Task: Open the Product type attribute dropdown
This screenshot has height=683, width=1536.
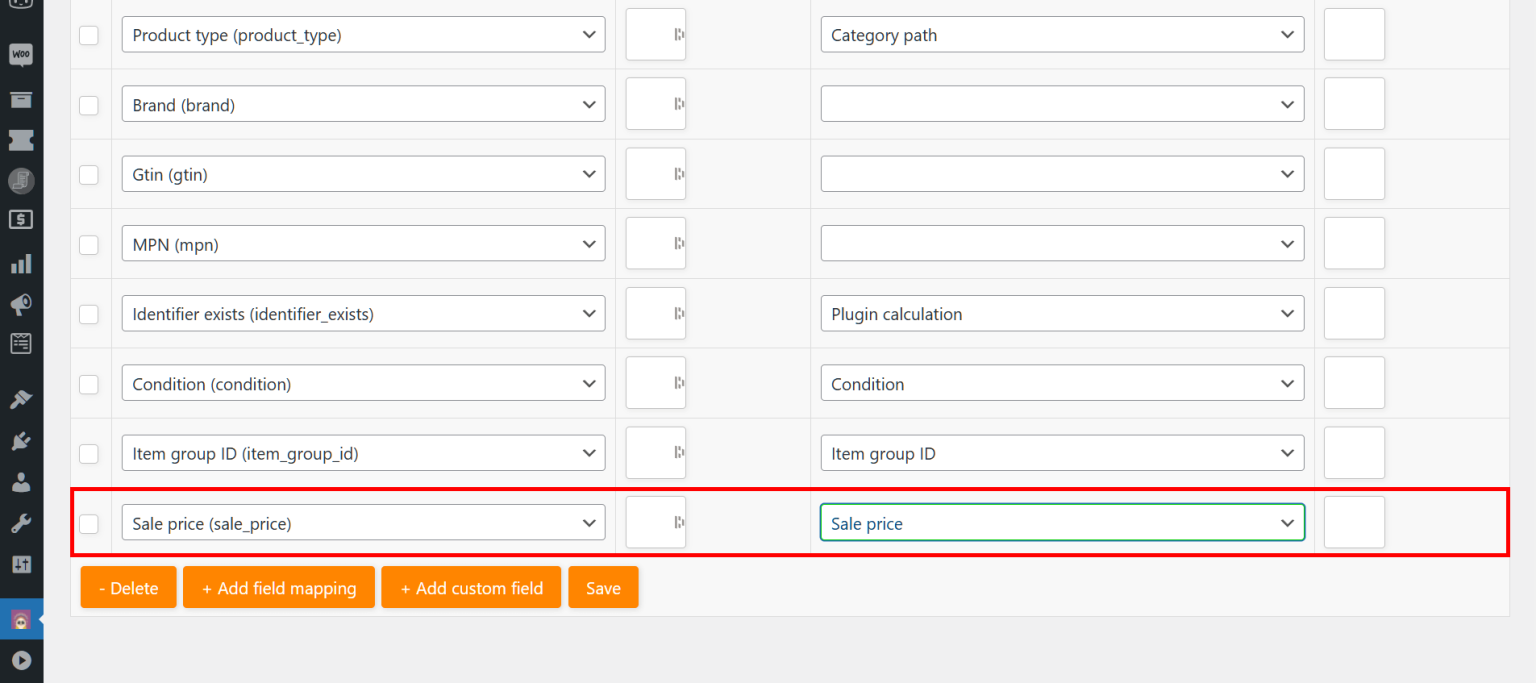Action: [363, 34]
